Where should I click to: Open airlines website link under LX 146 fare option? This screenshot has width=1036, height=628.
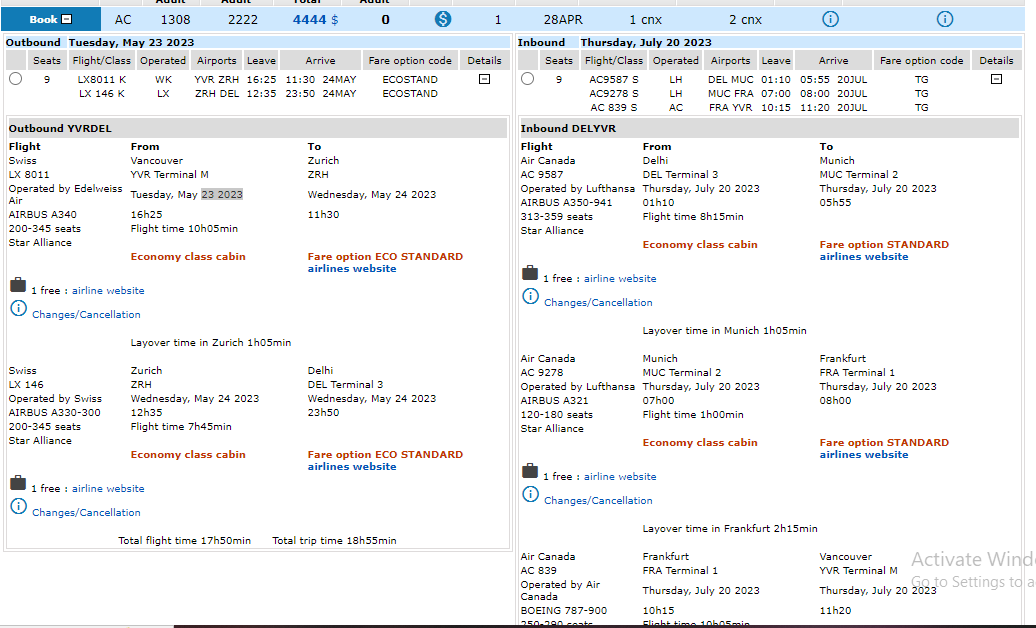352,467
